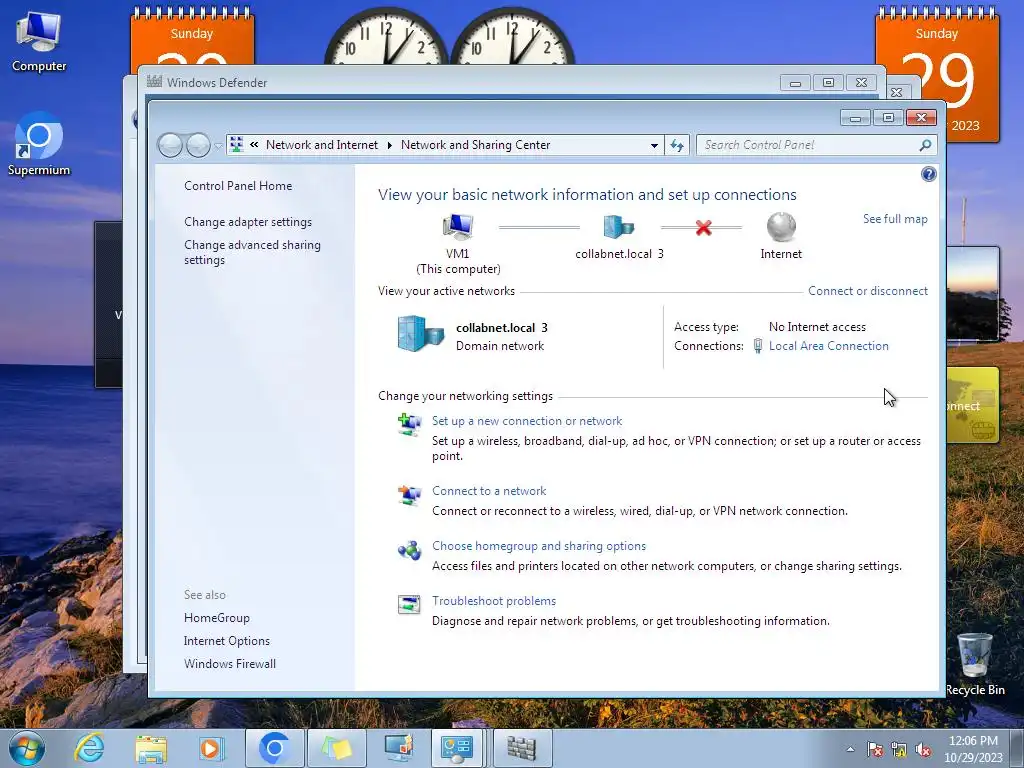
Task: Click the right-side orange calendar gadget
Action: click(x=937, y=73)
